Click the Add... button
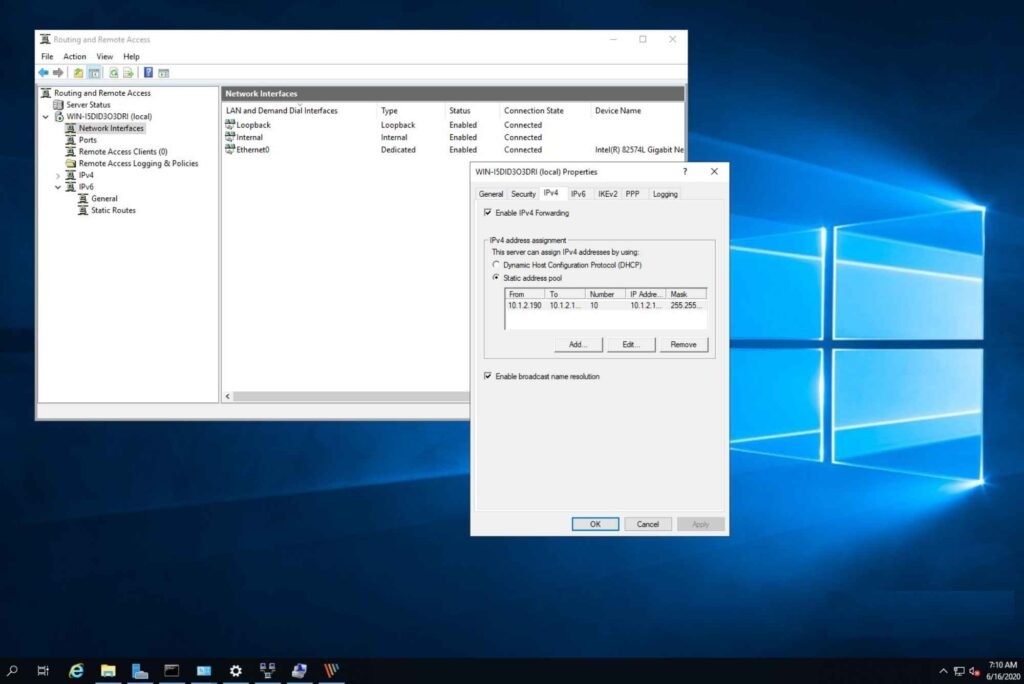This screenshot has width=1024, height=684. click(x=578, y=344)
